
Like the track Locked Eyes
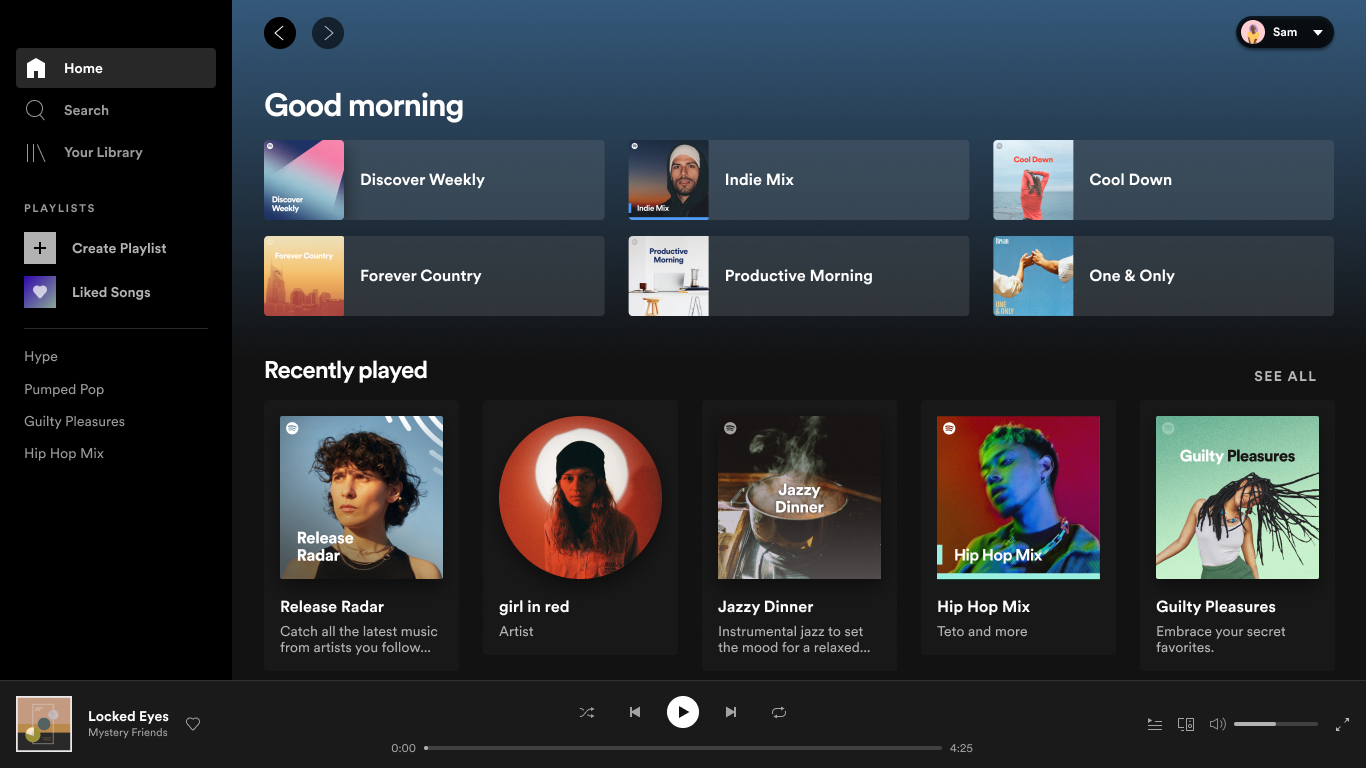click(192, 724)
